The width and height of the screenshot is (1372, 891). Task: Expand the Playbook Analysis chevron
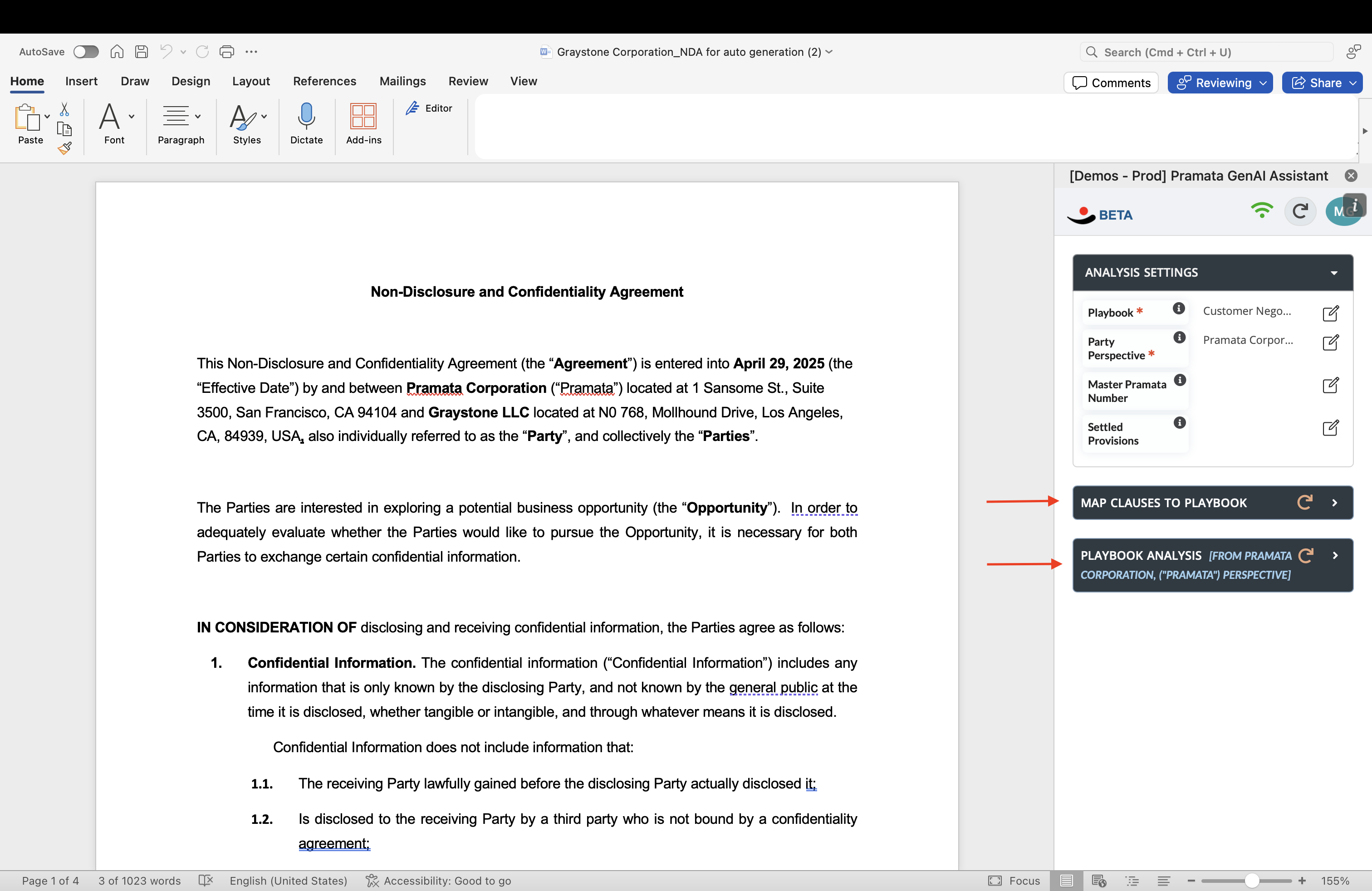point(1335,556)
